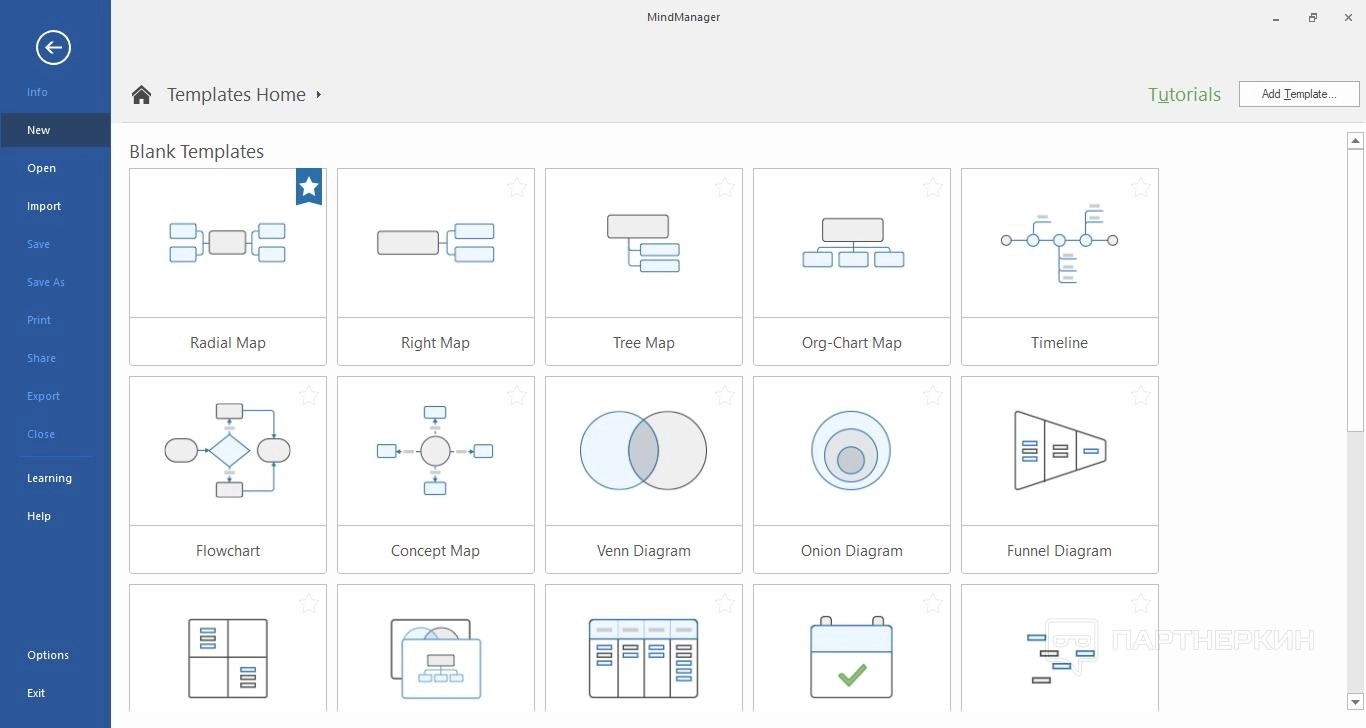Click the Funnel Diagram label
This screenshot has width=1366, height=728.
click(1059, 551)
